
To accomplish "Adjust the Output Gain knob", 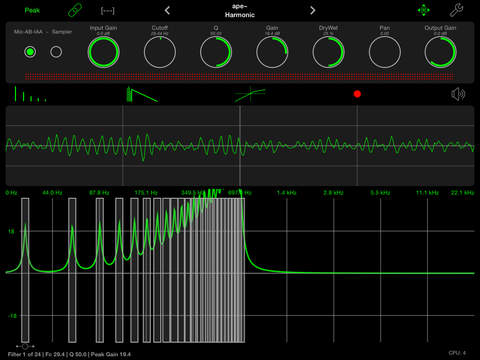I will (440, 52).
